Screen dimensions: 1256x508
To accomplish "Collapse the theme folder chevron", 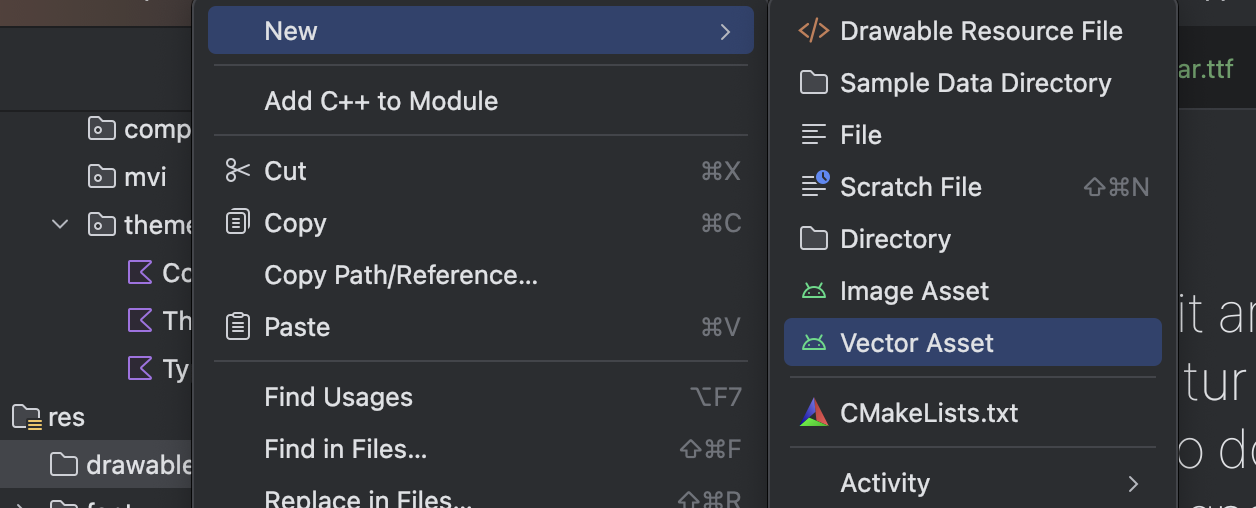I will point(60,225).
